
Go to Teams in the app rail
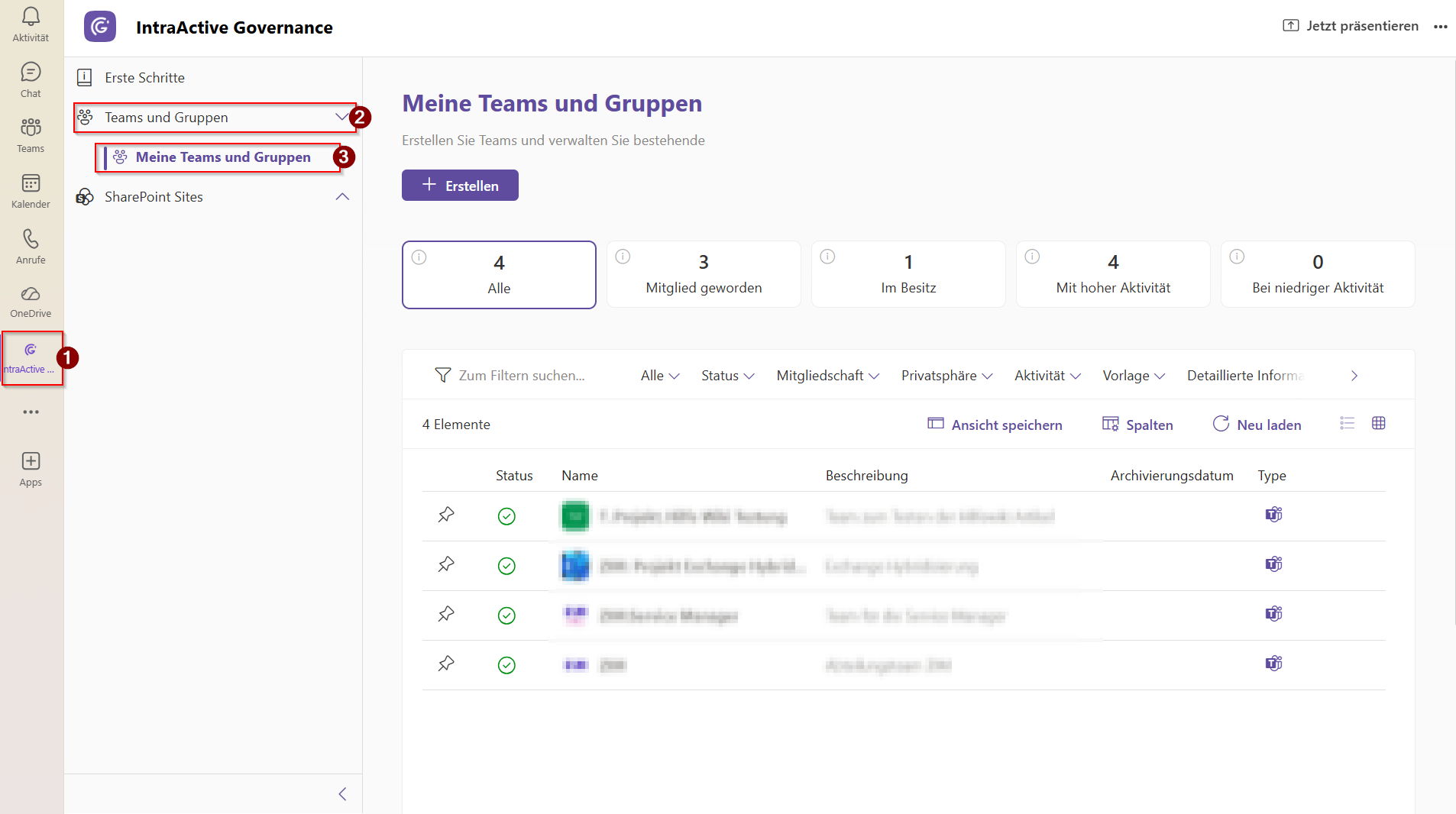(x=31, y=135)
